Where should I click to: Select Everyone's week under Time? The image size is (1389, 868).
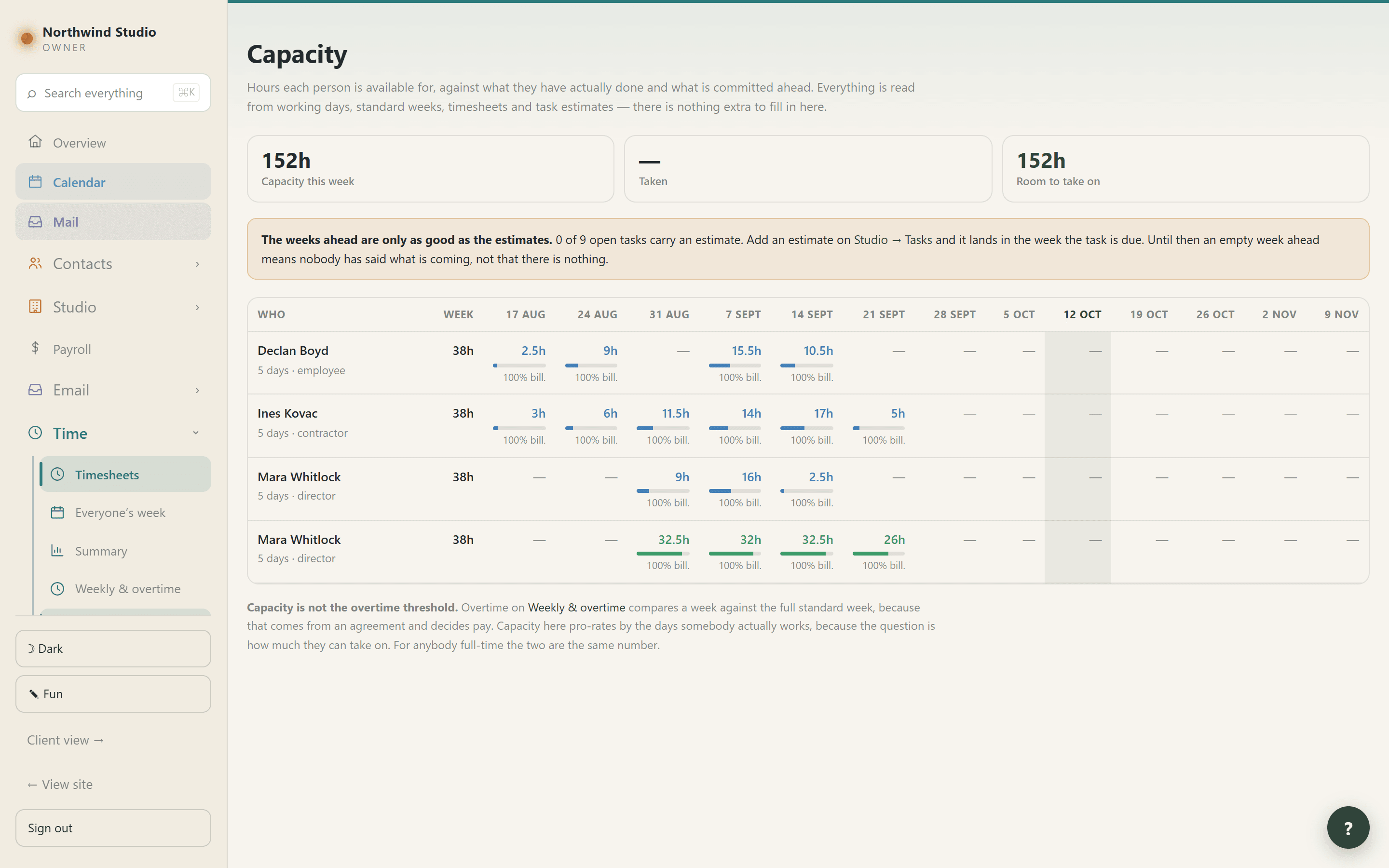pyautogui.click(x=125, y=513)
